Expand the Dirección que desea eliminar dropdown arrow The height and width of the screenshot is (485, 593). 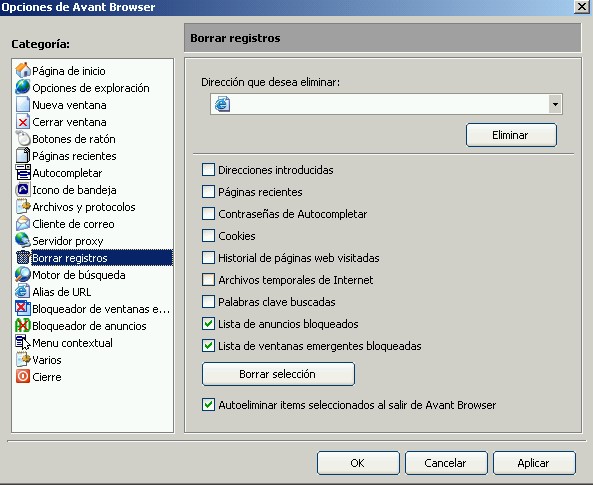[x=555, y=104]
